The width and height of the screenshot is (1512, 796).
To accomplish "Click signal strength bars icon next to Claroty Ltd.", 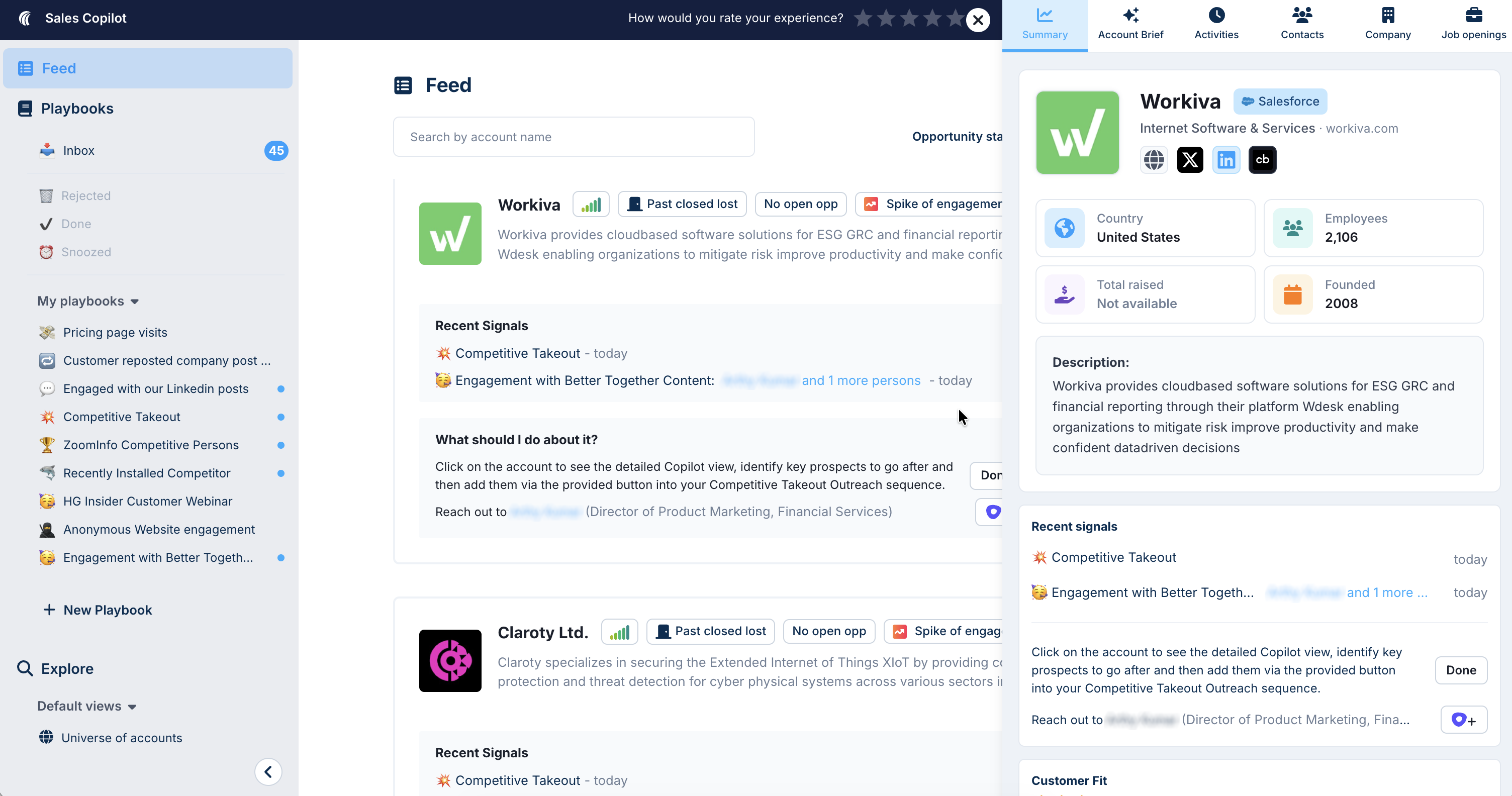I will [619, 632].
